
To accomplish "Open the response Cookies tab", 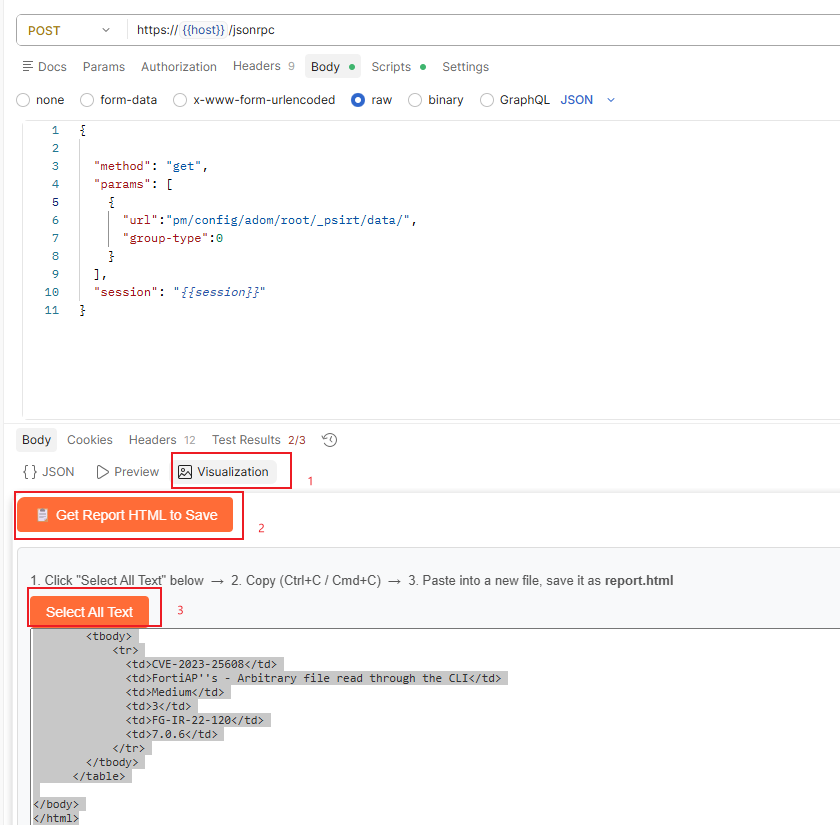I will (x=89, y=440).
